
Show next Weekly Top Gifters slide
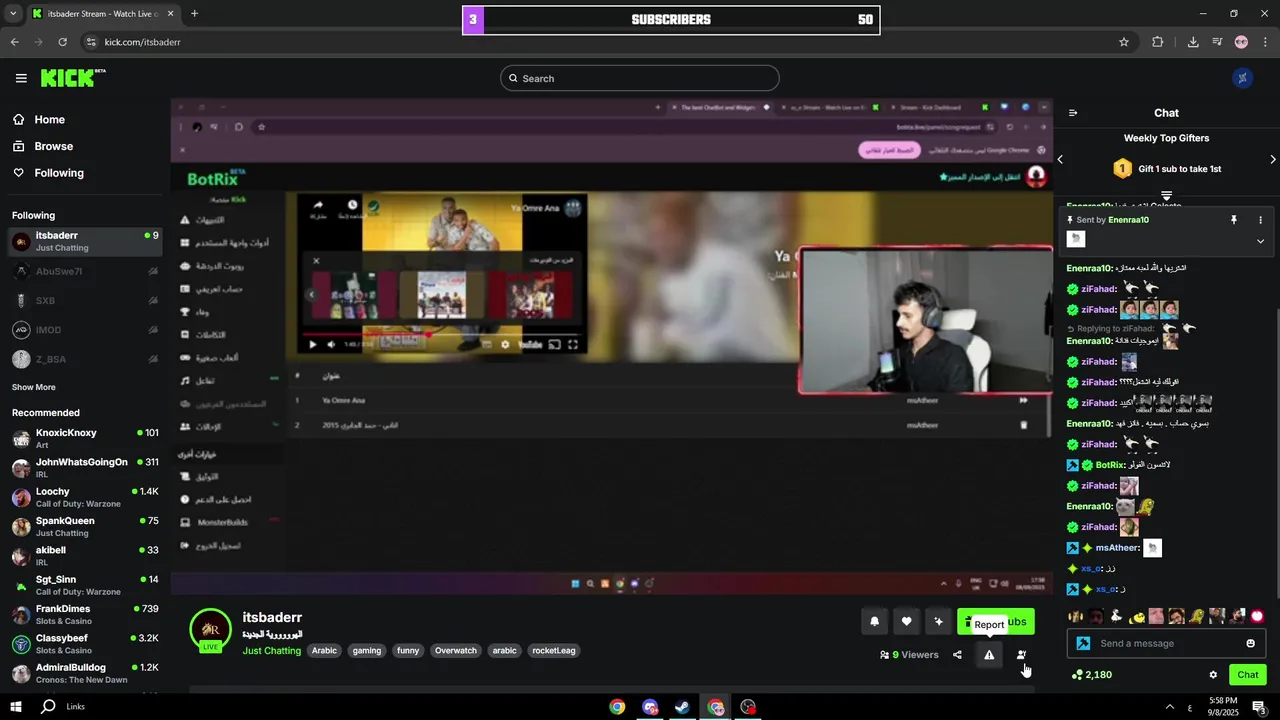[1273, 159]
